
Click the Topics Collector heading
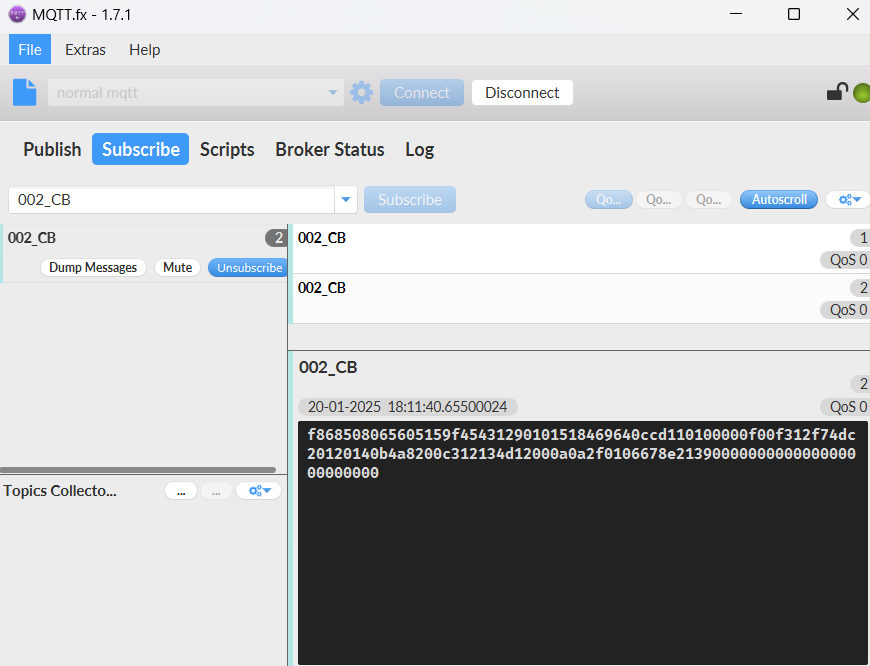click(x=60, y=491)
